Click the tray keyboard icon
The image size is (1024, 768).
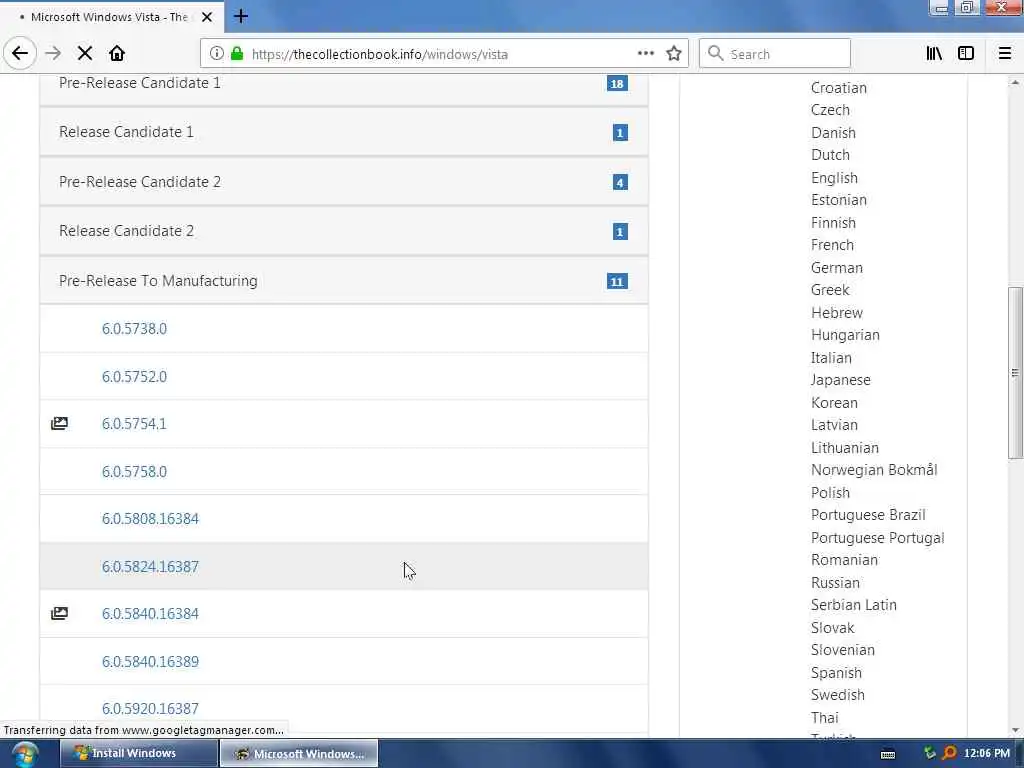click(x=888, y=754)
